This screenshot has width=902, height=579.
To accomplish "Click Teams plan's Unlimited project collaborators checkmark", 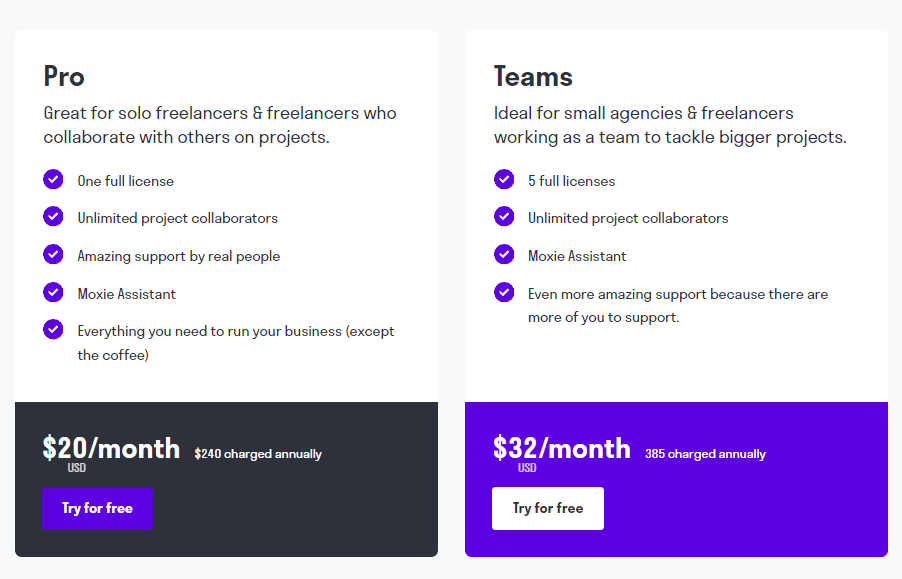I will (x=504, y=217).
